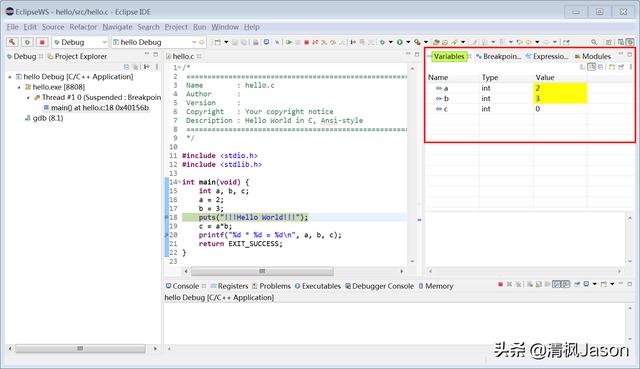
Task: Click the Debug view horizontal scrollbar thumb
Action: (x=80, y=349)
